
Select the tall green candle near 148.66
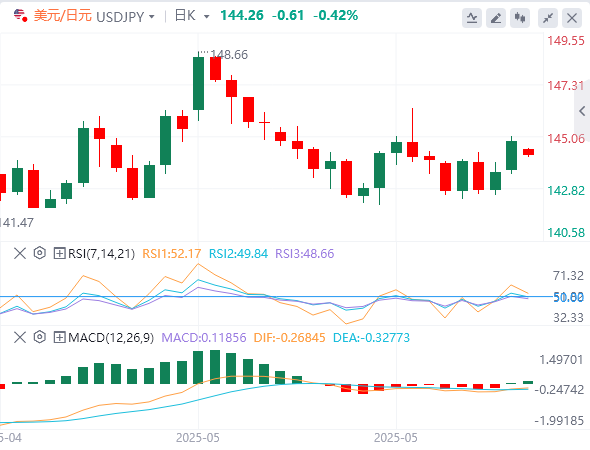click(x=198, y=84)
